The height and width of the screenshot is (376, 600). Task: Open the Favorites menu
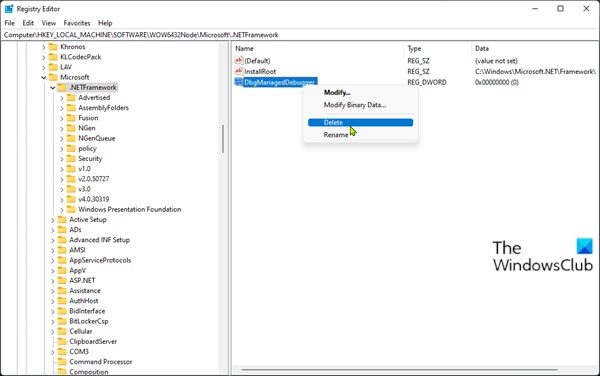pos(77,23)
